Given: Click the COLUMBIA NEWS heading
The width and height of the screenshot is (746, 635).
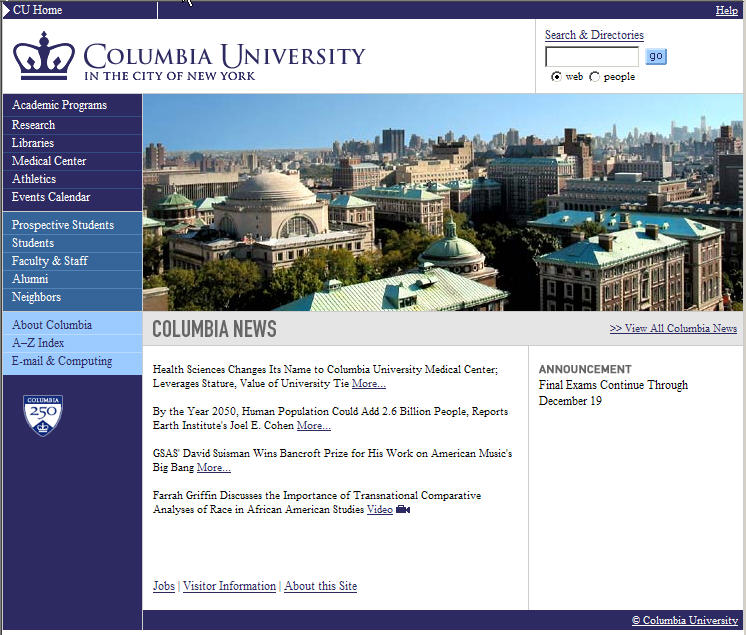Looking at the screenshot, I should (214, 329).
